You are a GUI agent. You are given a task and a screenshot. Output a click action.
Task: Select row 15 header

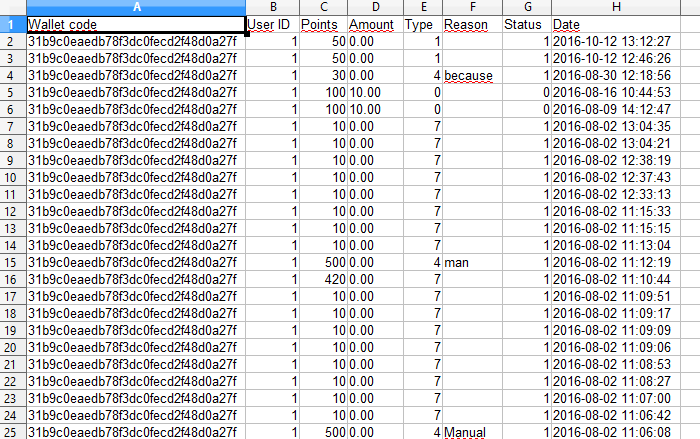click(13, 262)
